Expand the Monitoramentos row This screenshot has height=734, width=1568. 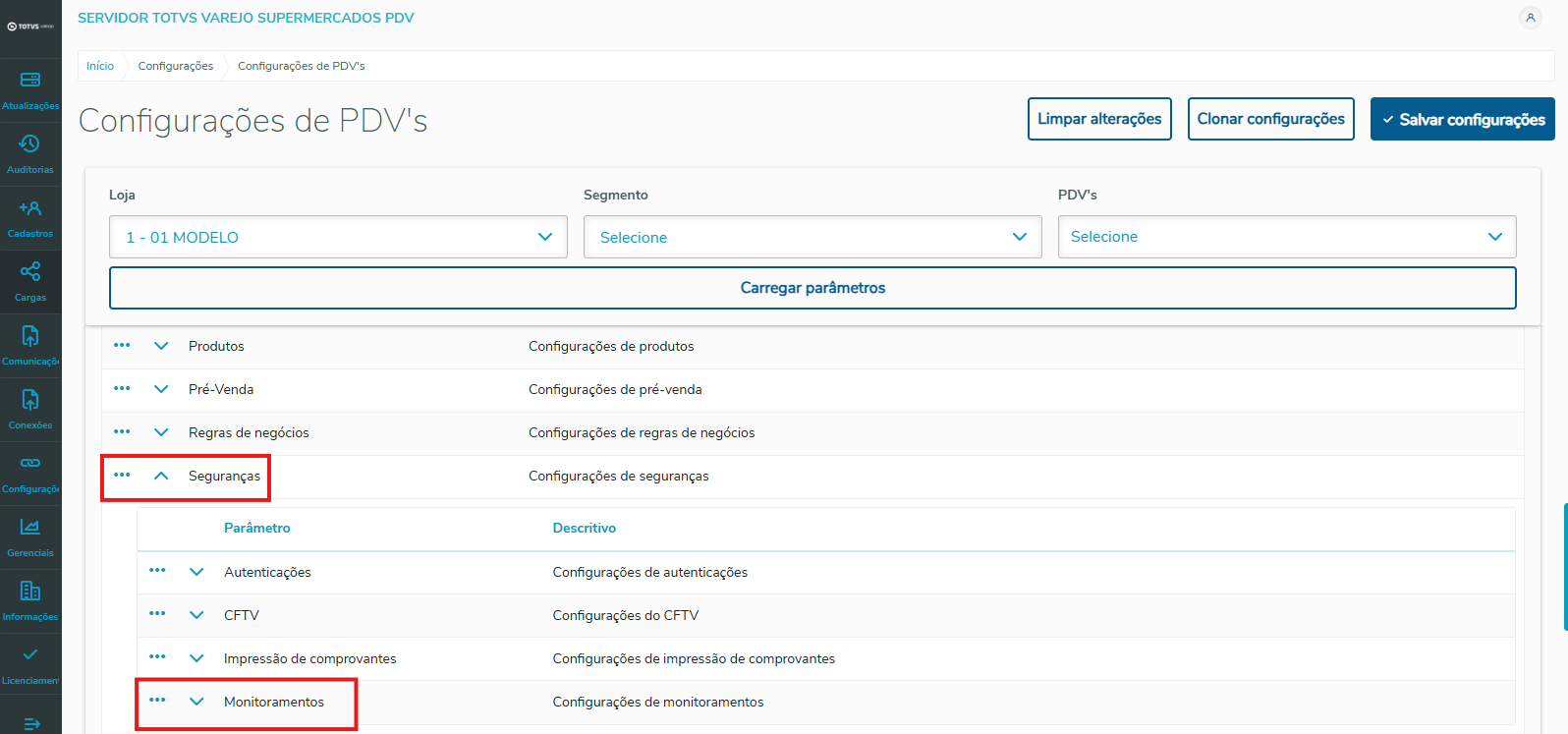(x=196, y=702)
